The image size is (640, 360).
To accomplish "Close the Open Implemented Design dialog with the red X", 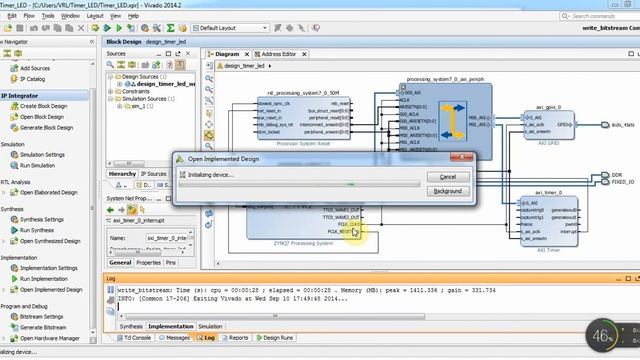I will click(462, 157).
